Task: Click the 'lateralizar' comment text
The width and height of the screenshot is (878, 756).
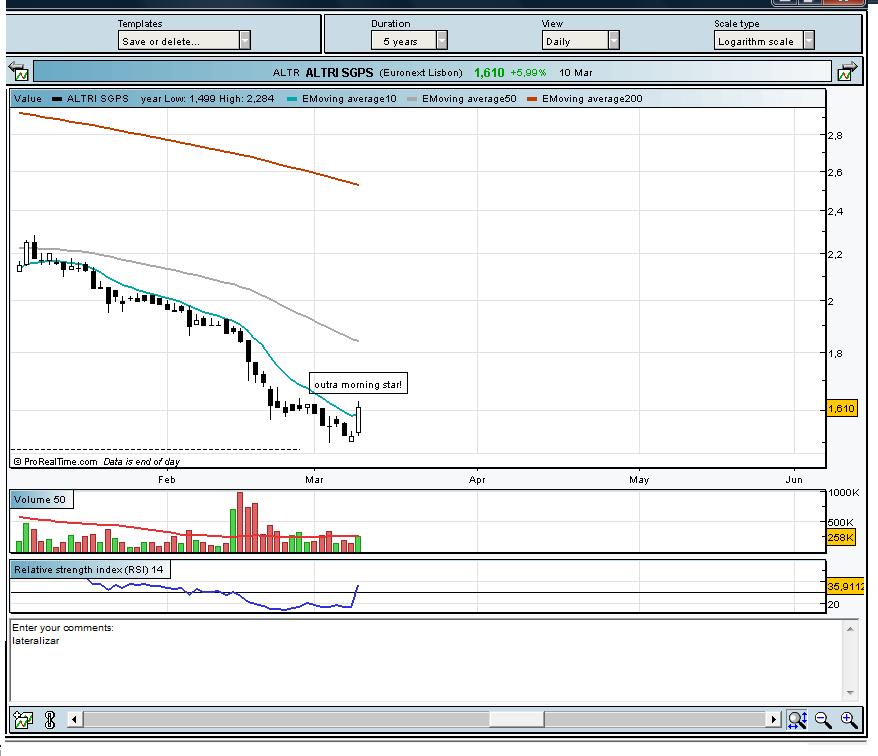Action: tap(35, 641)
